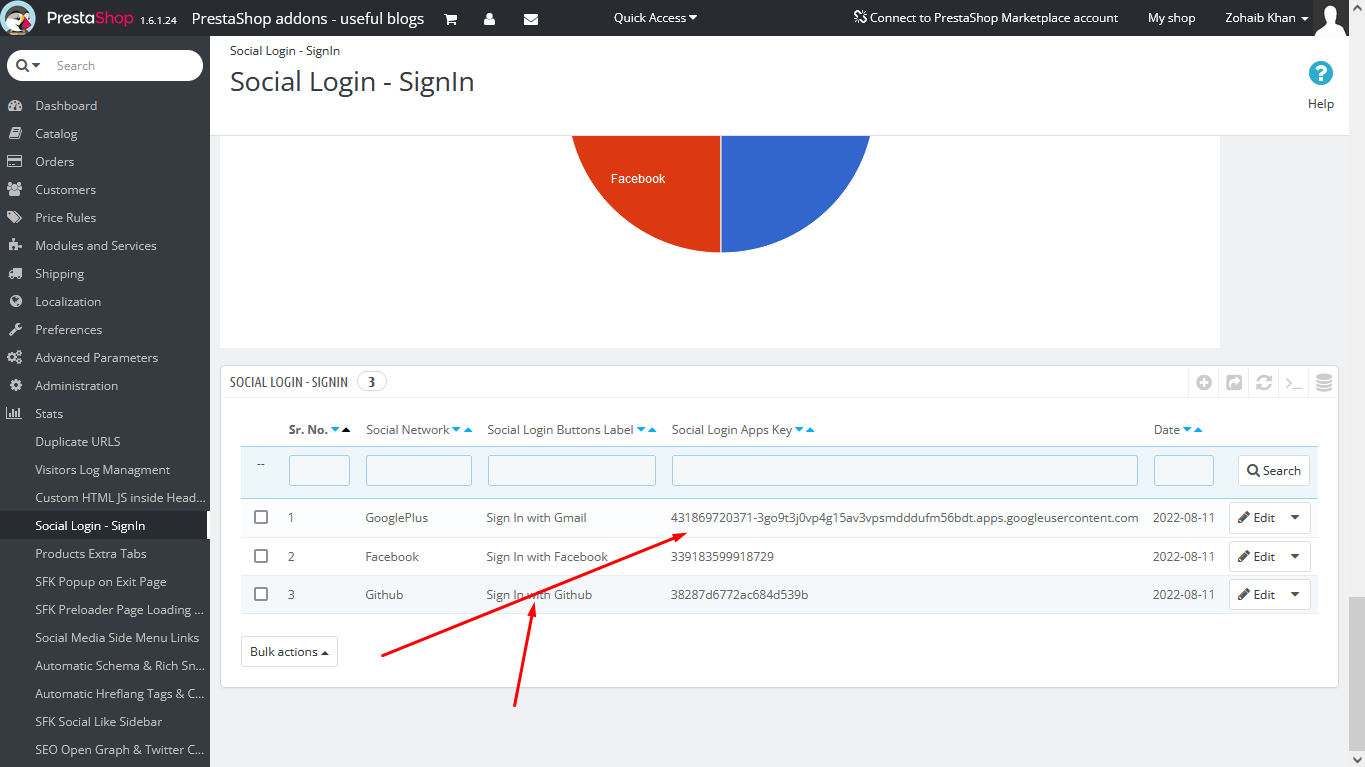The image size is (1365, 767).
Task: Open the customer person icon in header
Action: click(x=489, y=18)
